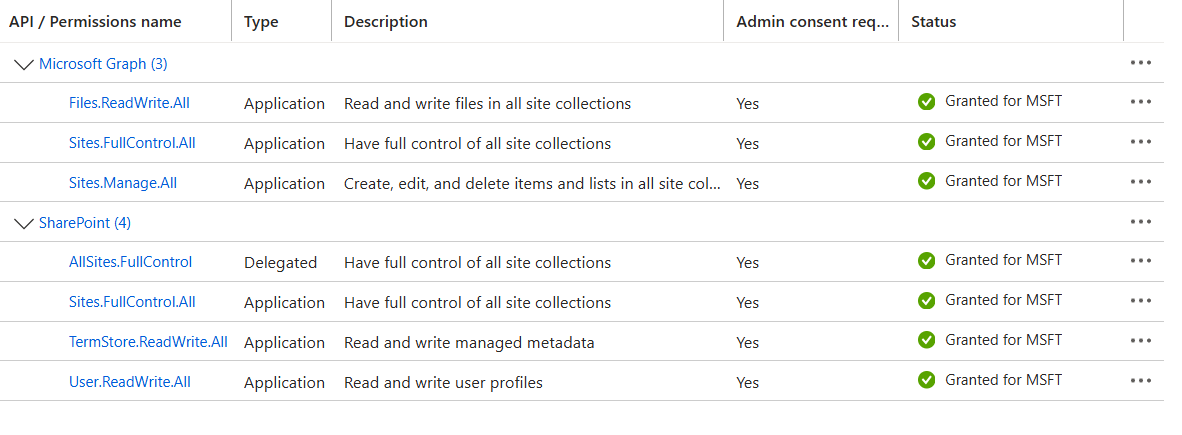This screenshot has width=1182, height=435.
Task: Open the SharePoint (4) API link
Action: pos(85,223)
